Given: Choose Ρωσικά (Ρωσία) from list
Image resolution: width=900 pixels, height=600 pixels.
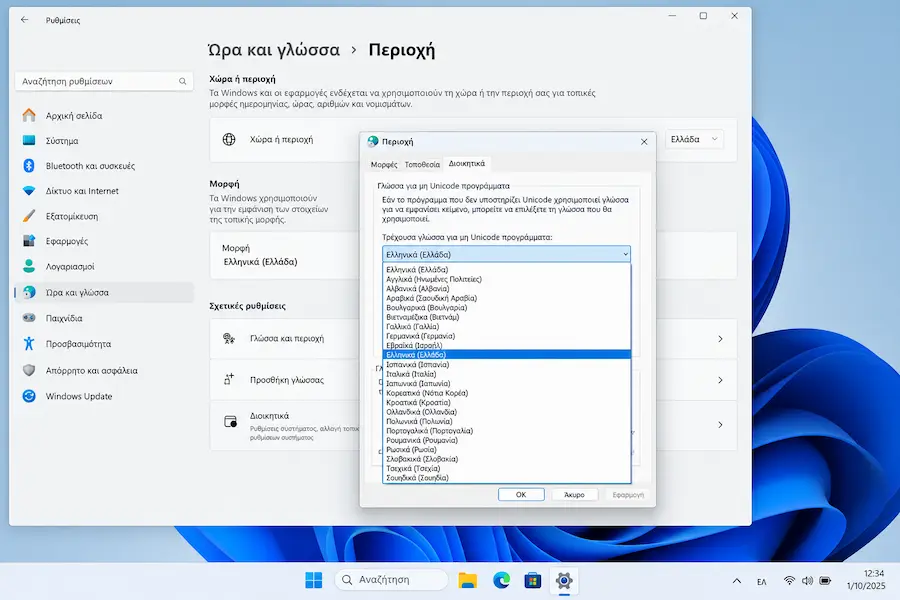Looking at the screenshot, I should pos(506,450).
